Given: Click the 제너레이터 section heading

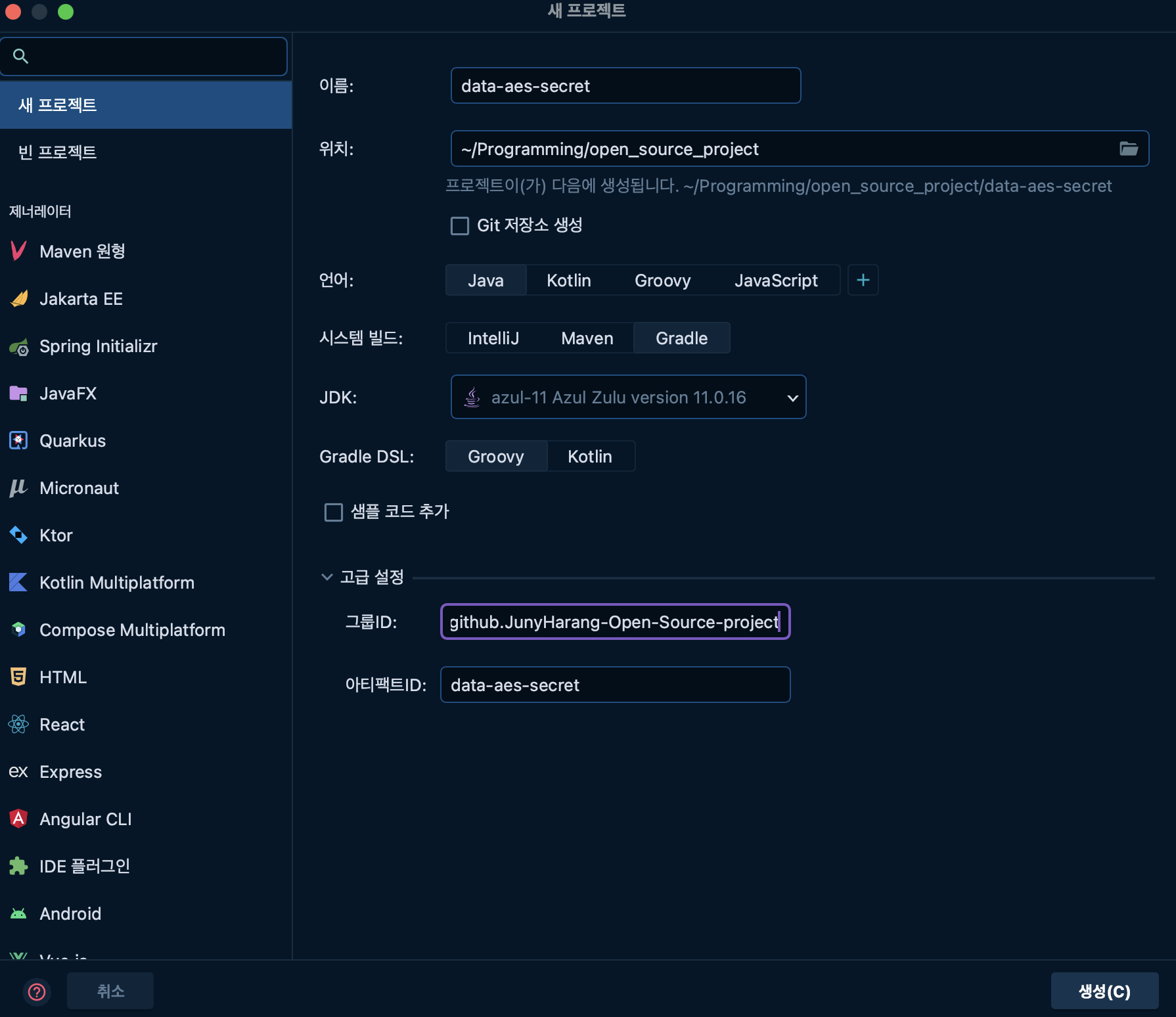Looking at the screenshot, I should [40, 212].
